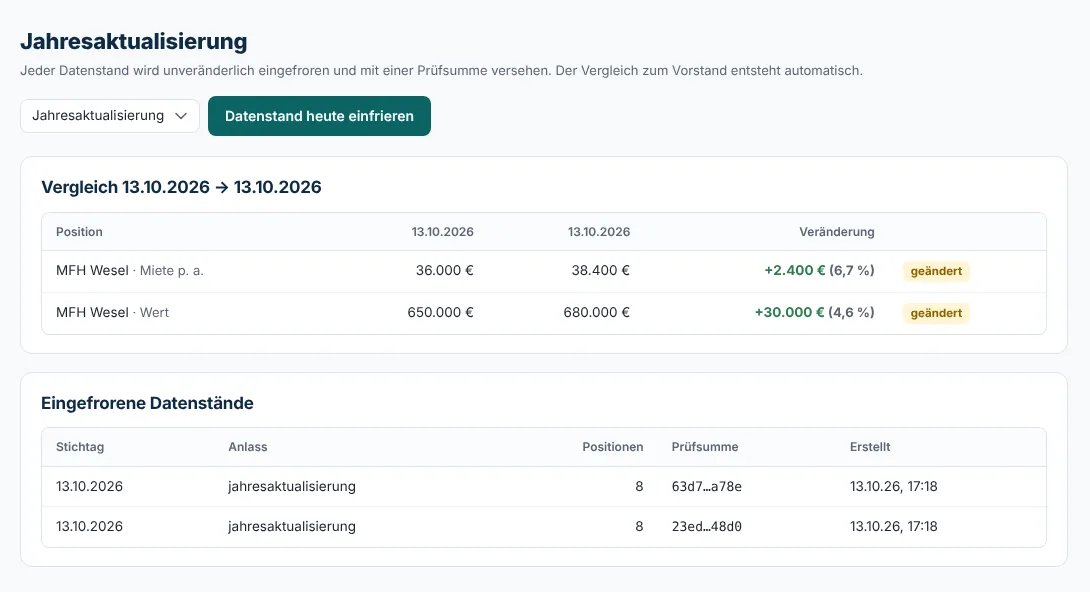Click checksum 23ed…48d0
The image size is (1090, 592).
706,527
